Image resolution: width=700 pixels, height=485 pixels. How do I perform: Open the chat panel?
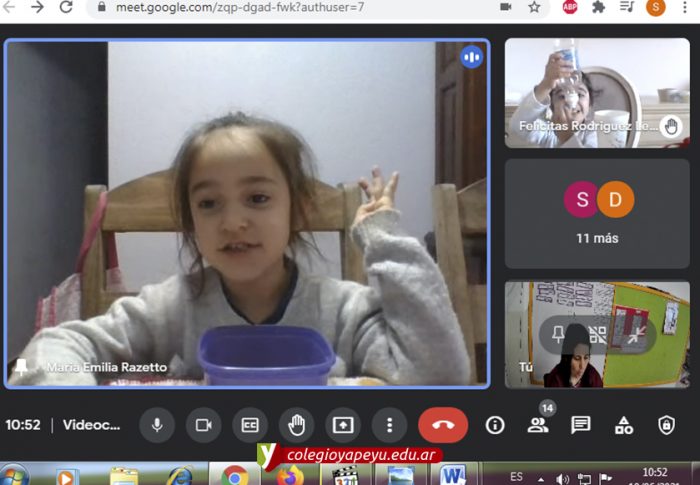pyautogui.click(x=581, y=425)
